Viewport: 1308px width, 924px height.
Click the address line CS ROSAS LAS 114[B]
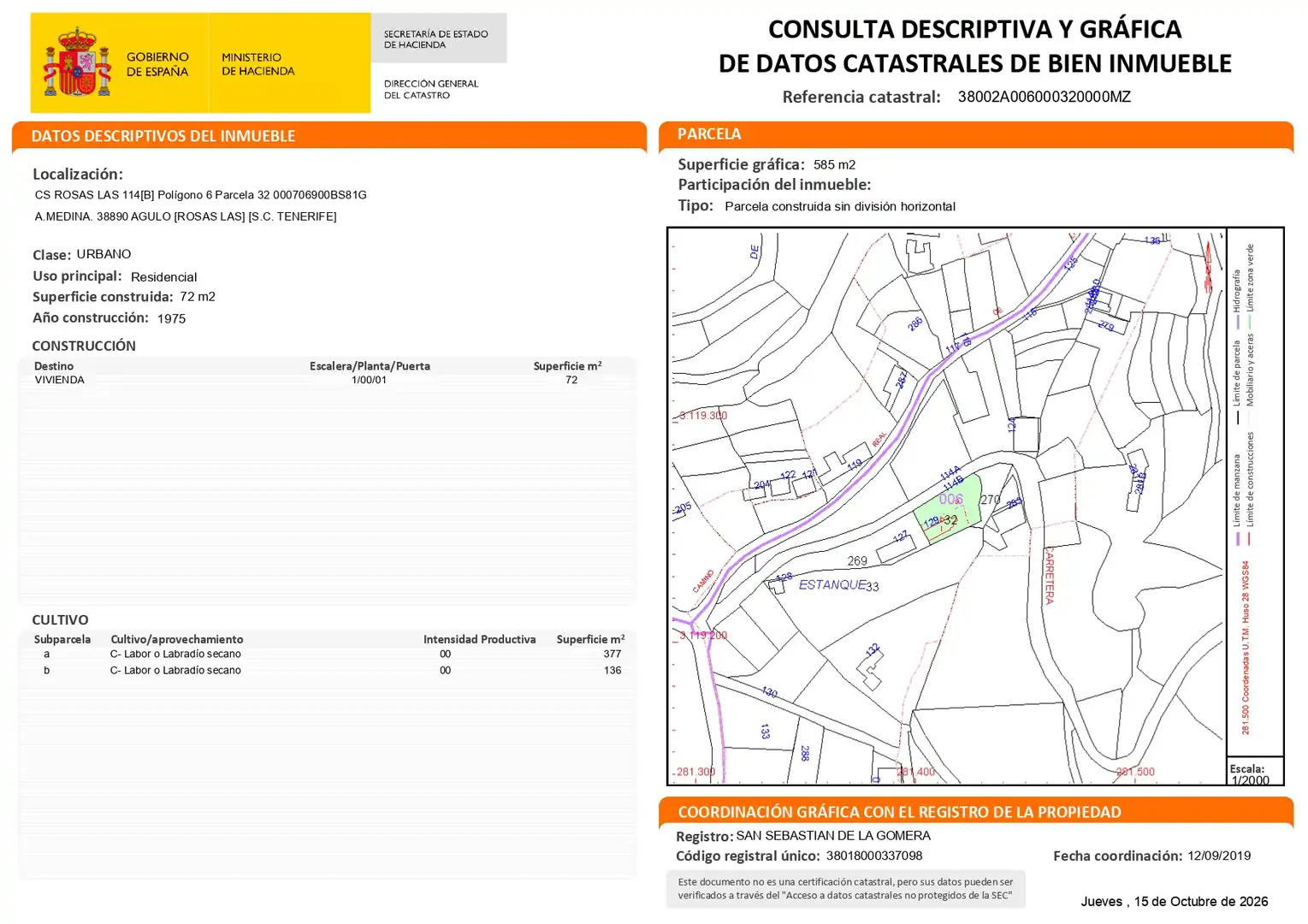(201, 195)
